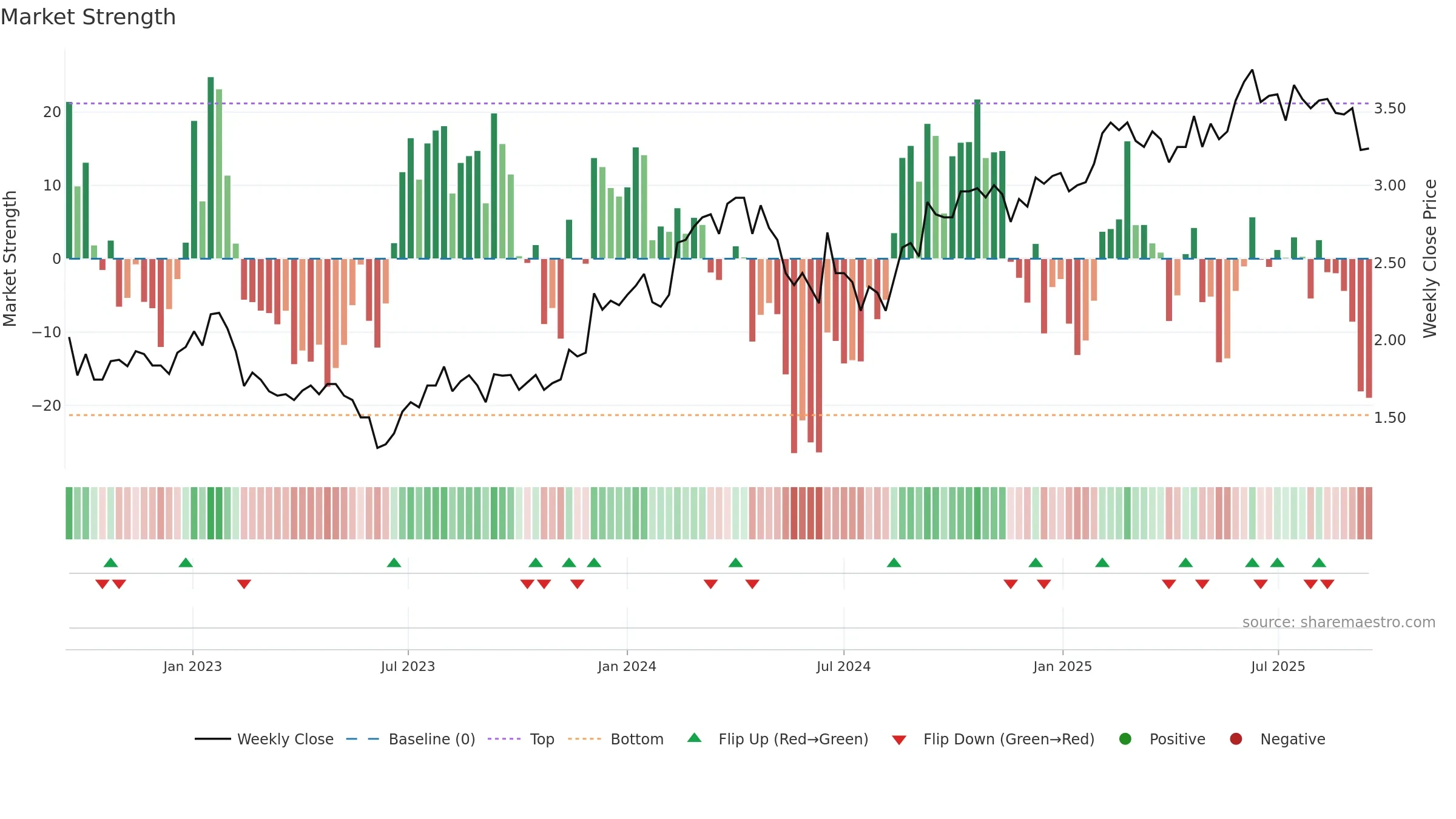
Task: Click the green Positive legend circle
Action: pyautogui.click(x=1125, y=739)
